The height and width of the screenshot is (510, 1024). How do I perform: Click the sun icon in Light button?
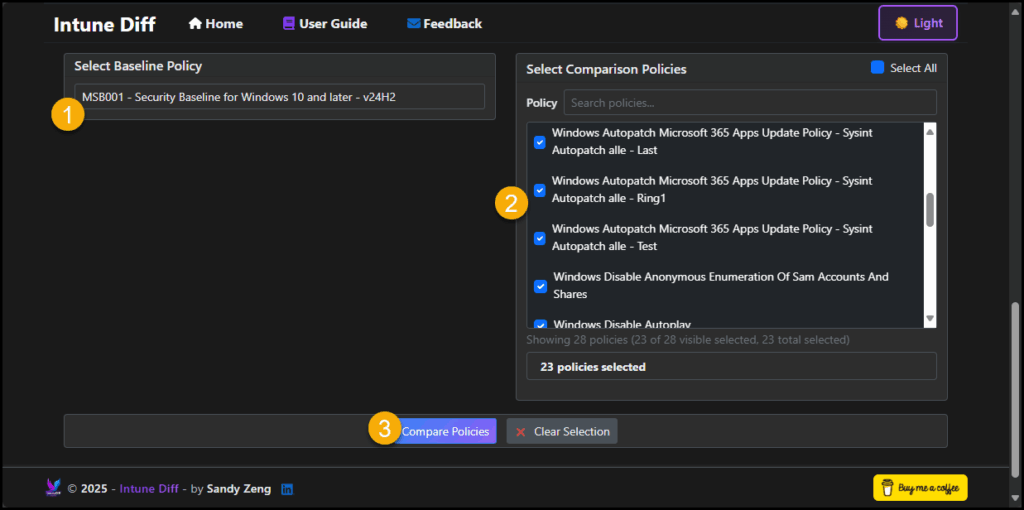[902, 23]
